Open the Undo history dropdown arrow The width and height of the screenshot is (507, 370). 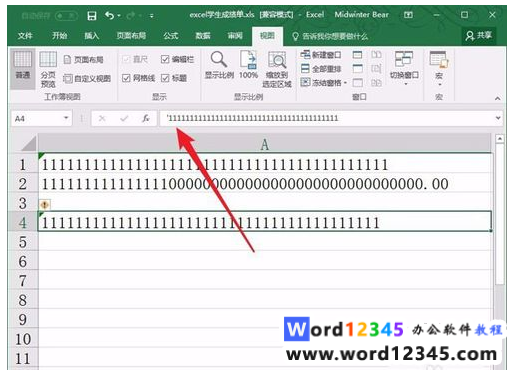coord(119,16)
